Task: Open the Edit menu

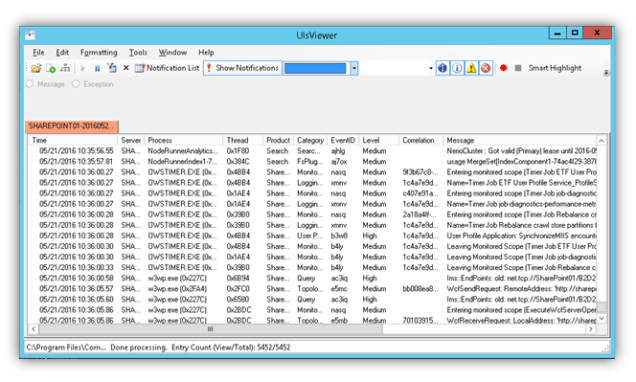Action: (x=62, y=52)
